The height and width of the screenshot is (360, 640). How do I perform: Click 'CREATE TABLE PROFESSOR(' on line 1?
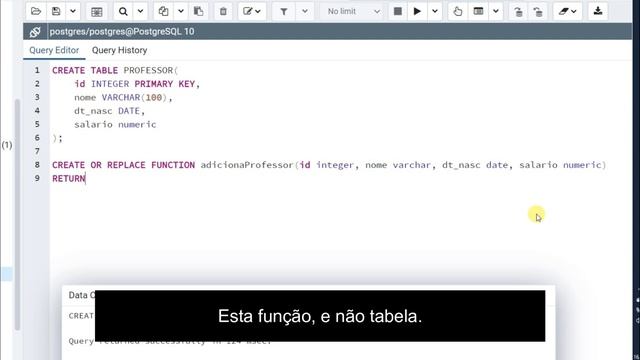(115, 70)
